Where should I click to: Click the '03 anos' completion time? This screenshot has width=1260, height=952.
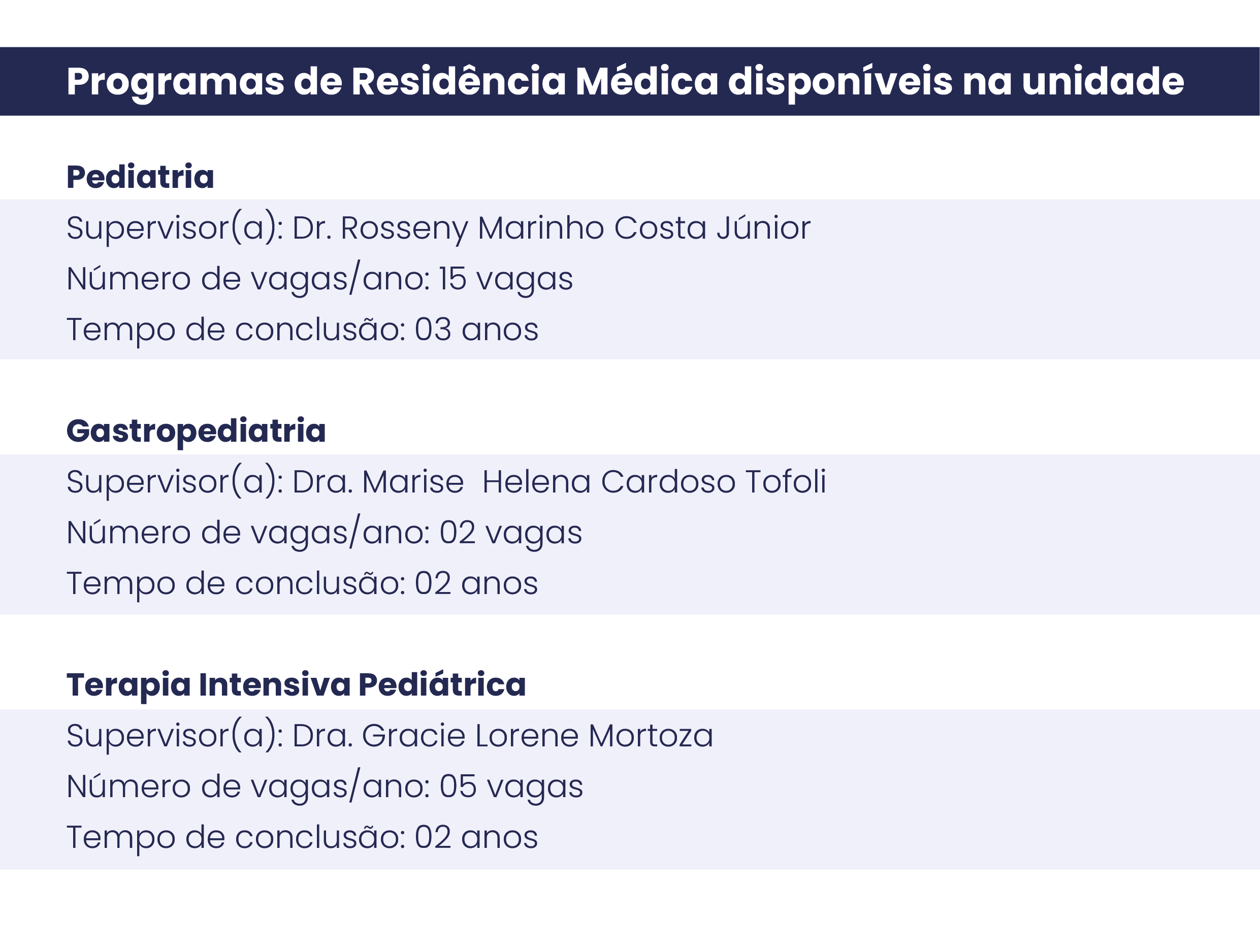click(x=476, y=330)
